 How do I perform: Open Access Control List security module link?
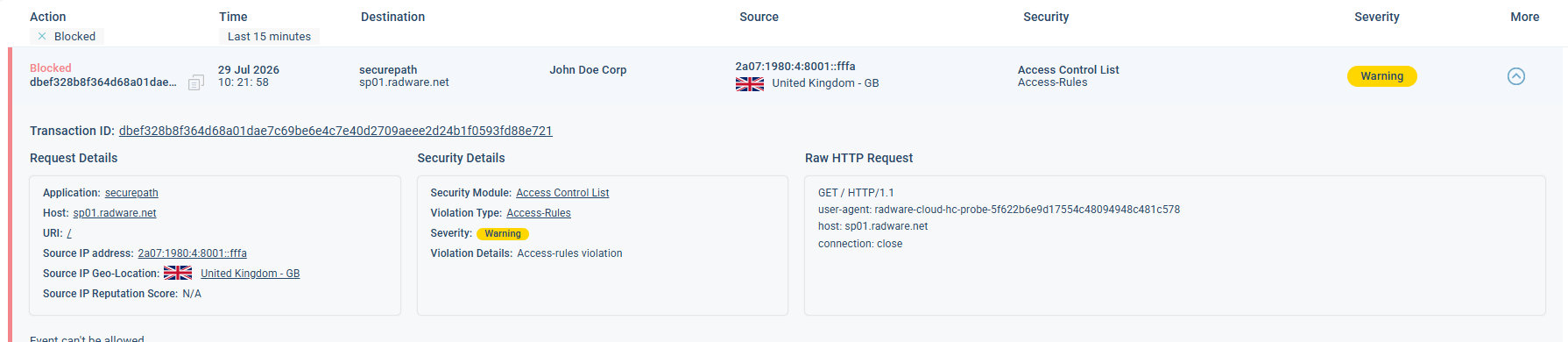pos(562,193)
